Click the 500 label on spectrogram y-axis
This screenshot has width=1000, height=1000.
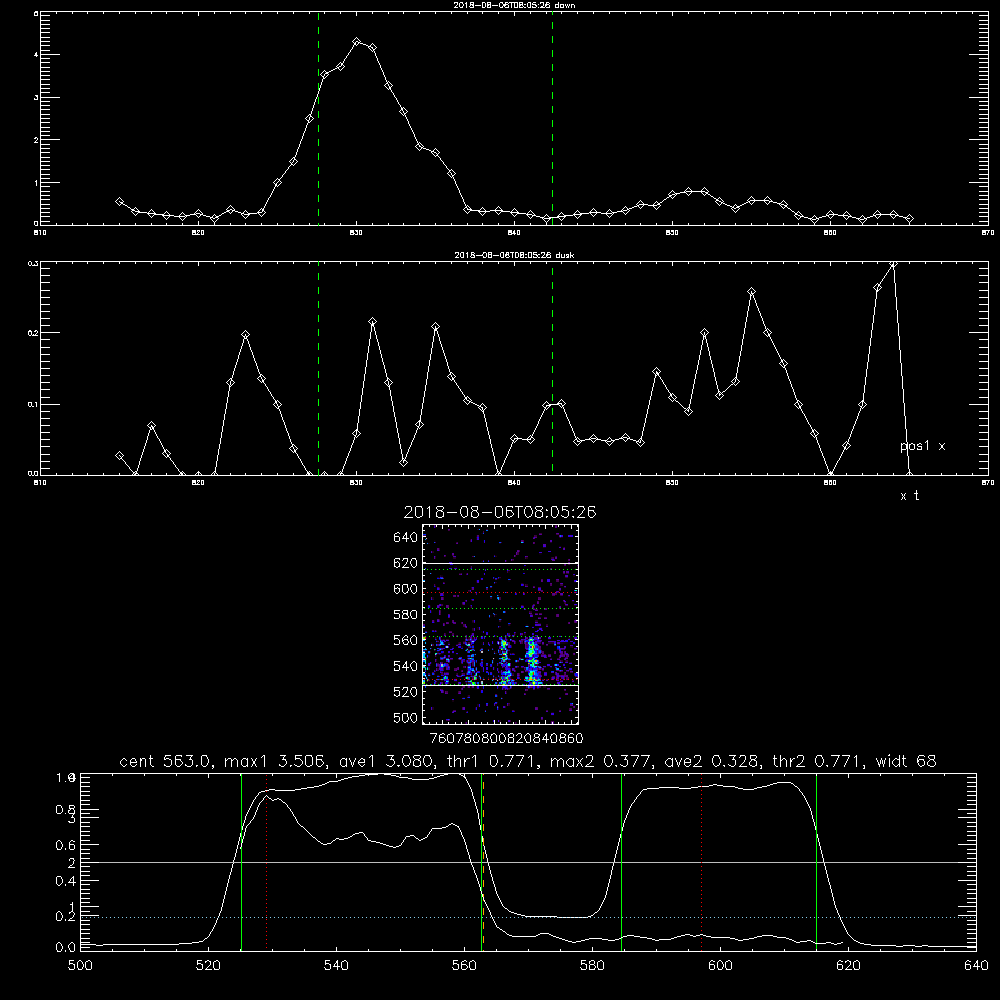coord(406,718)
